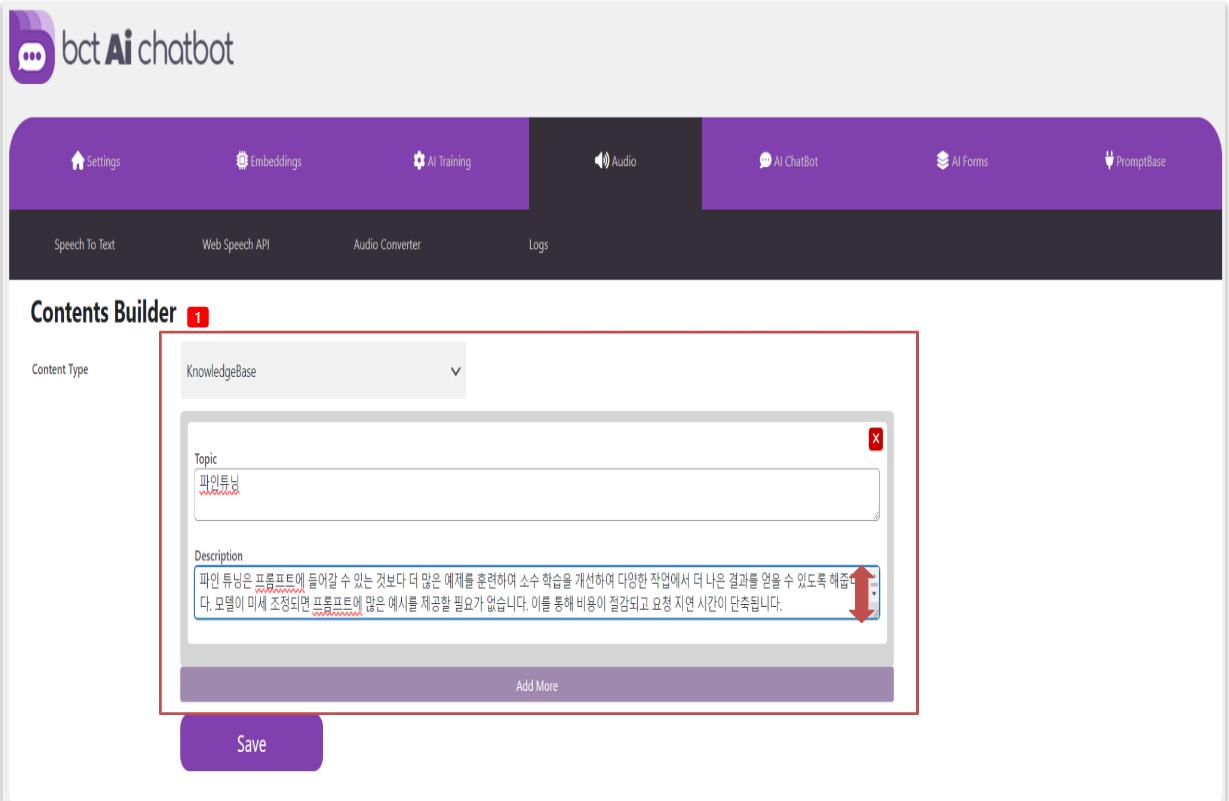Click the PromptBase plug icon
Image resolution: width=1229 pixels, height=801 pixels.
point(1109,161)
